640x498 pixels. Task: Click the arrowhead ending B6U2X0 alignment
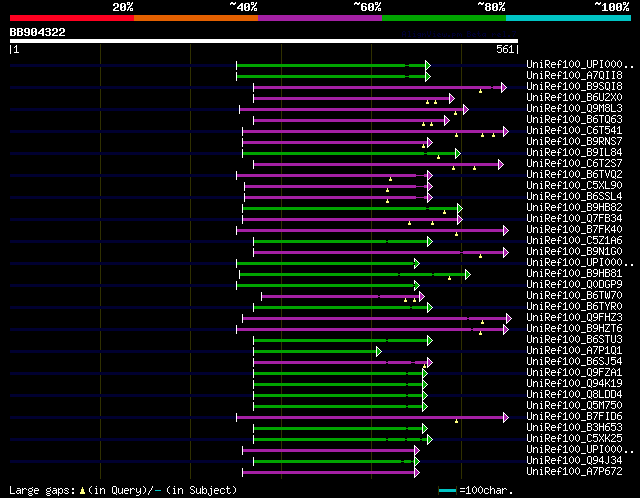451,98
